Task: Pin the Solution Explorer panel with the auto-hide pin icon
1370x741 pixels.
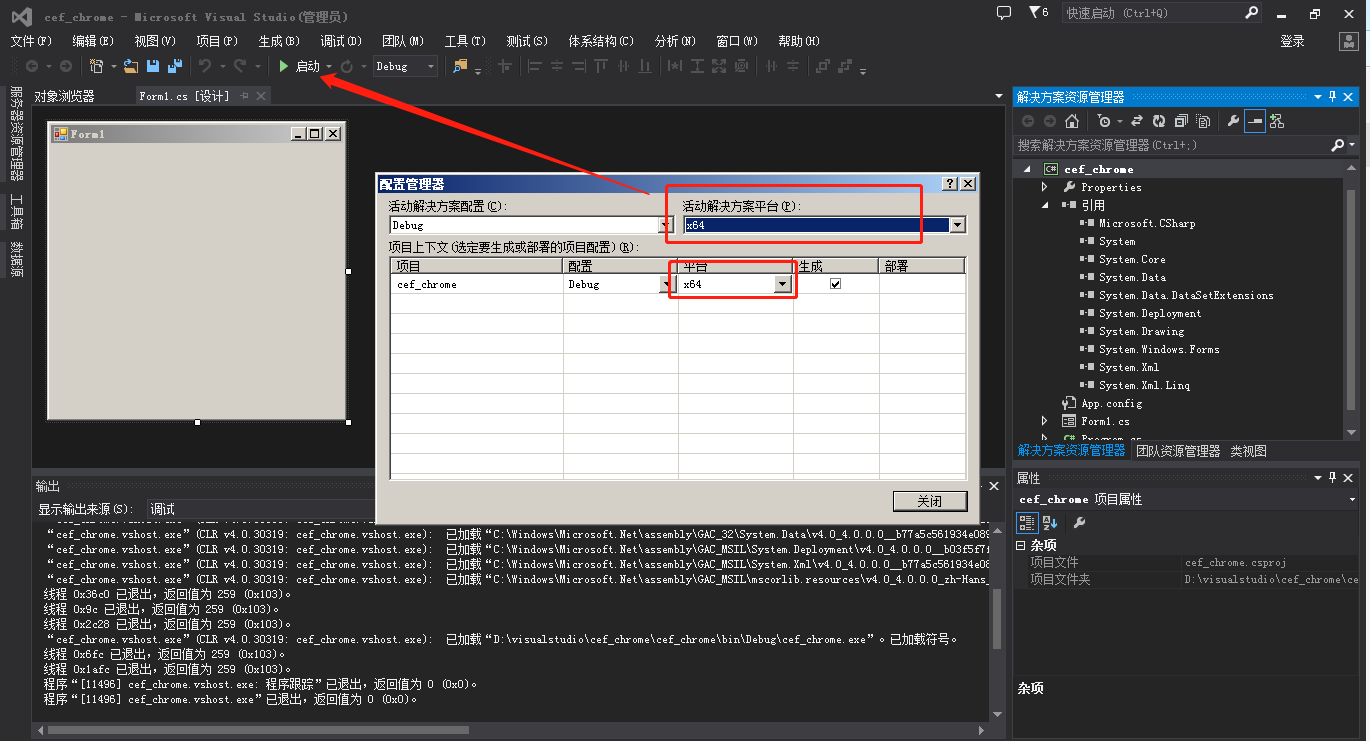Action: tap(1333, 97)
